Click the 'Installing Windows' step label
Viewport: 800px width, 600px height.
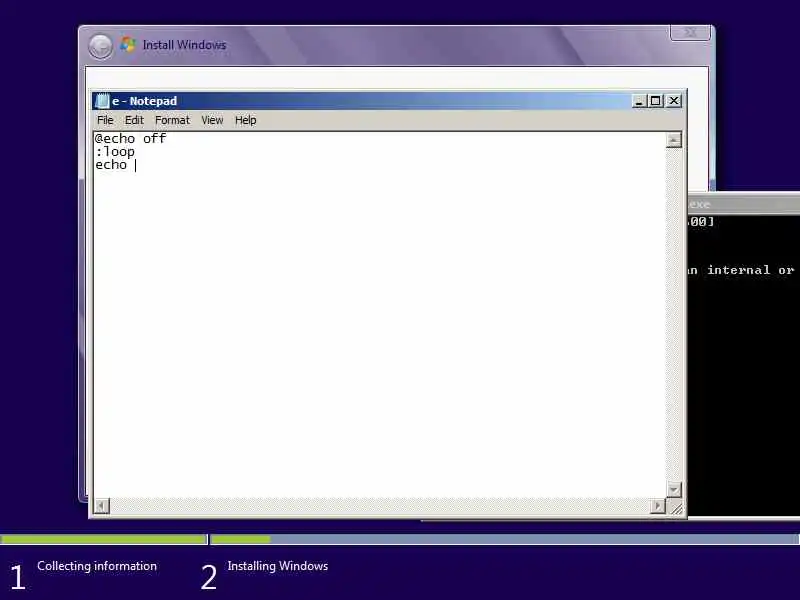point(278,566)
